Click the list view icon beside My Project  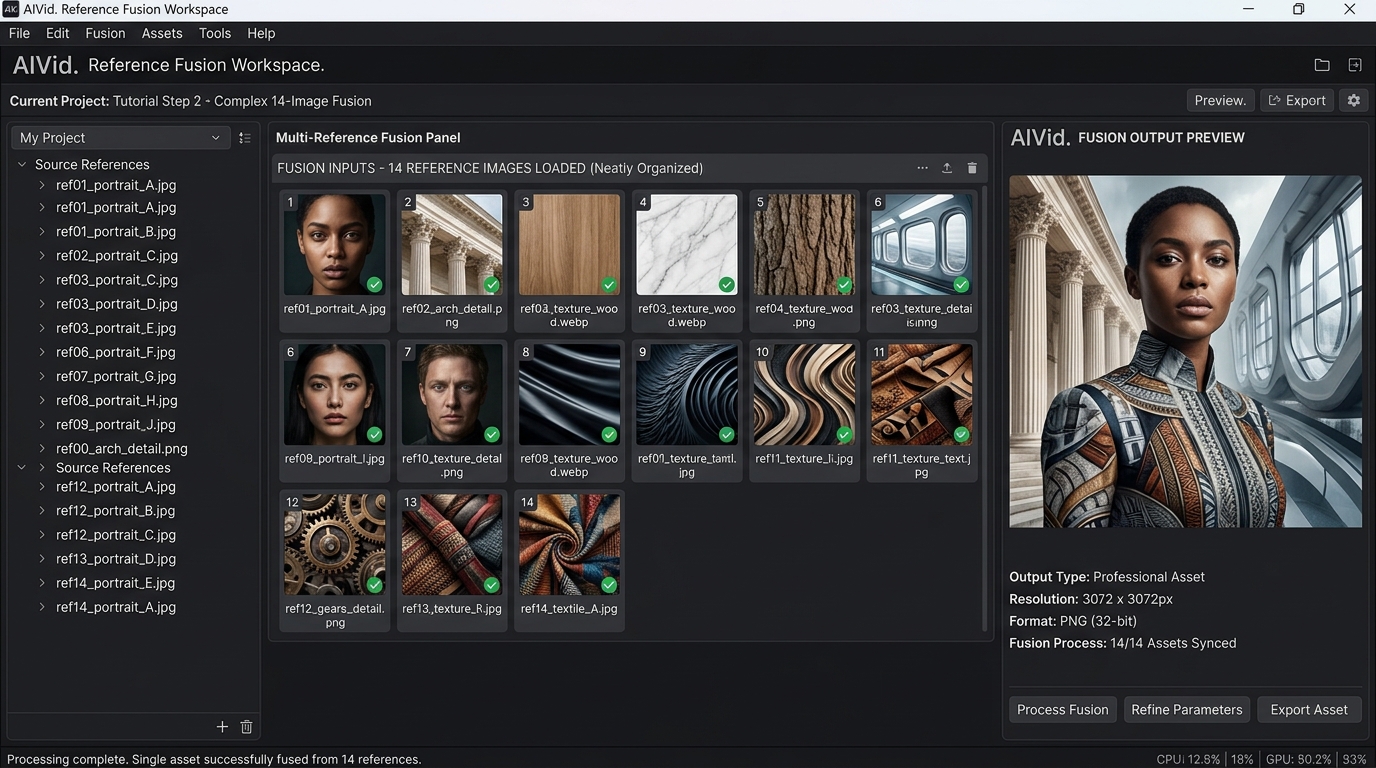245,138
